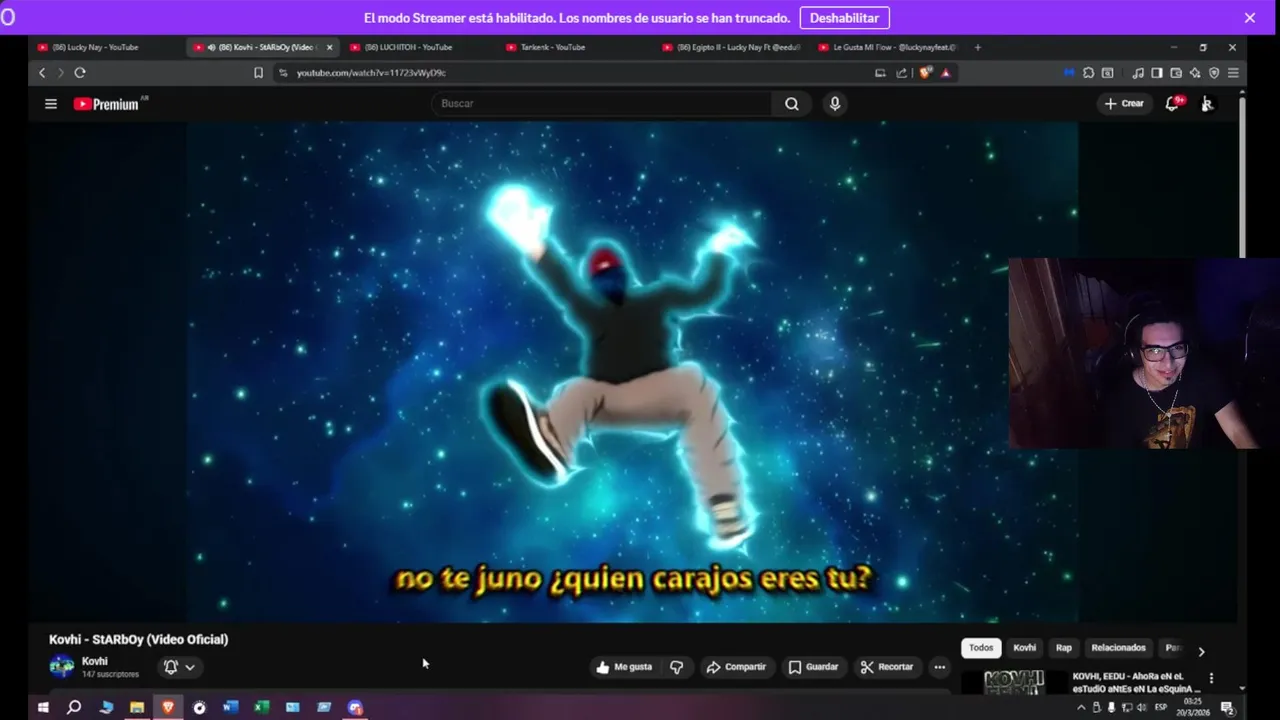Open the Brave playlist music note icon

1138,73
